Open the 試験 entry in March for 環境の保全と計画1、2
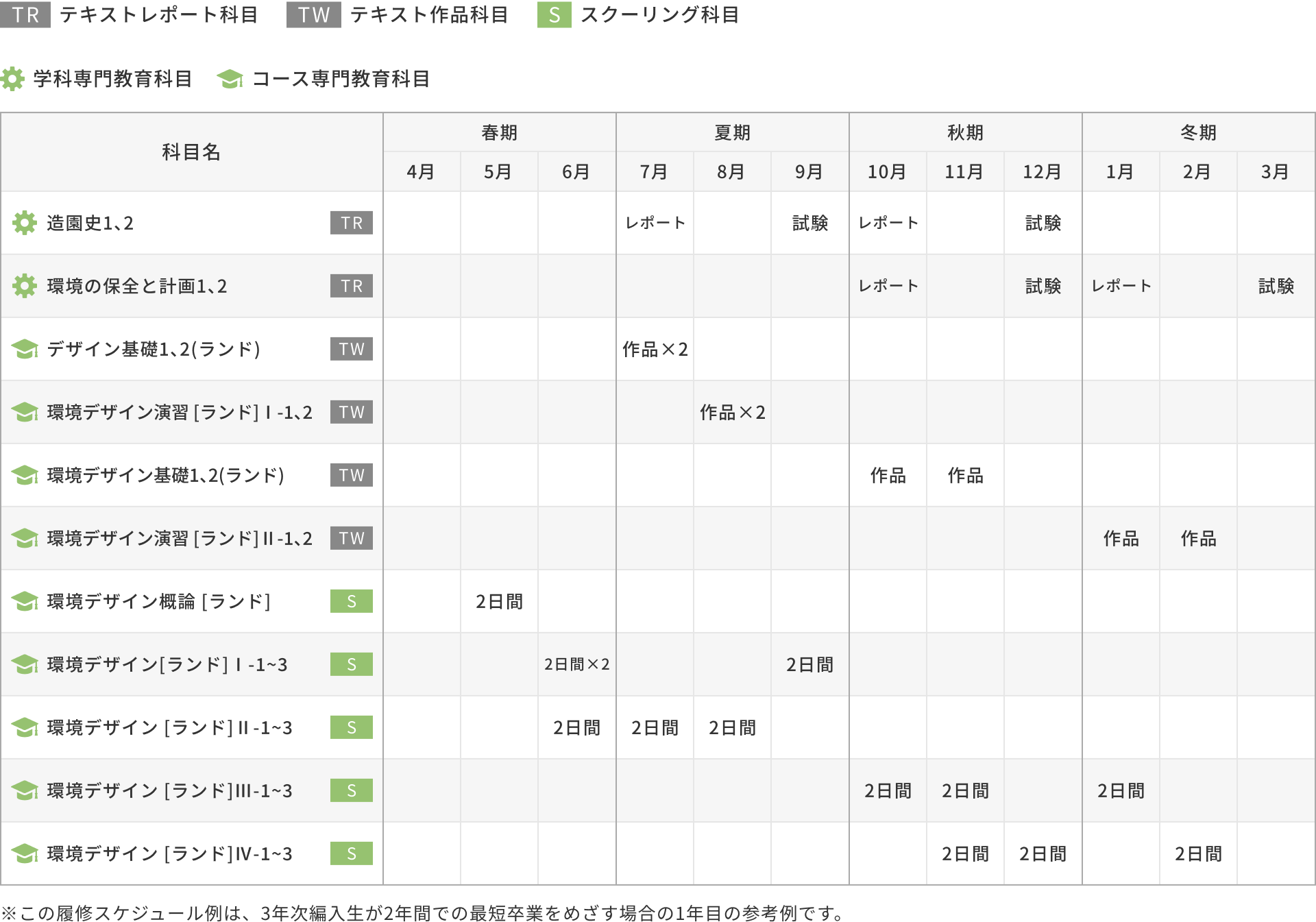Image resolution: width=1316 pixels, height=922 pixels. coord(1276,286)
